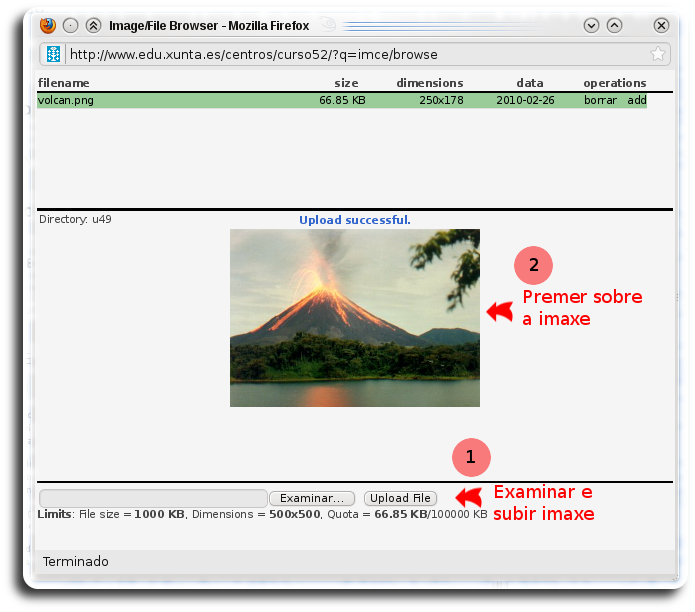This screenshot has width=695, height=612.
Task: Click the site favicon in address bar
Action: [54, 54]
